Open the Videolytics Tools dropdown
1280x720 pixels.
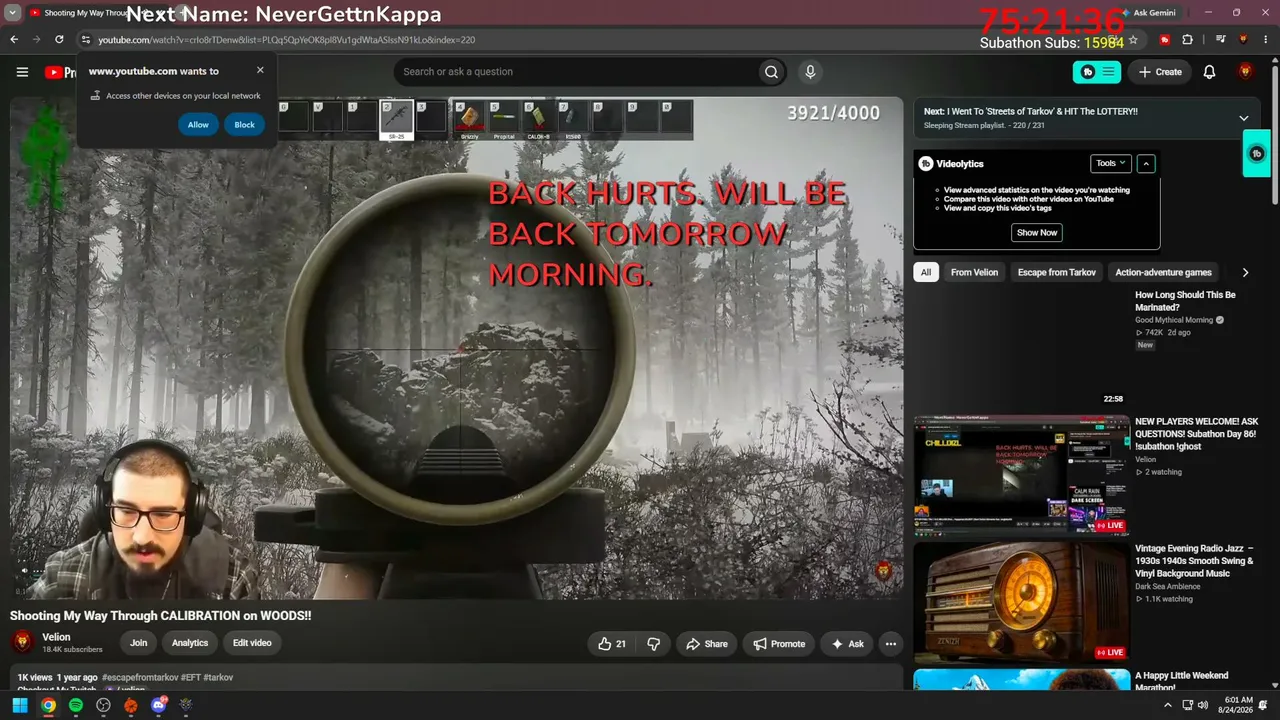click(x=1110, y=163)
